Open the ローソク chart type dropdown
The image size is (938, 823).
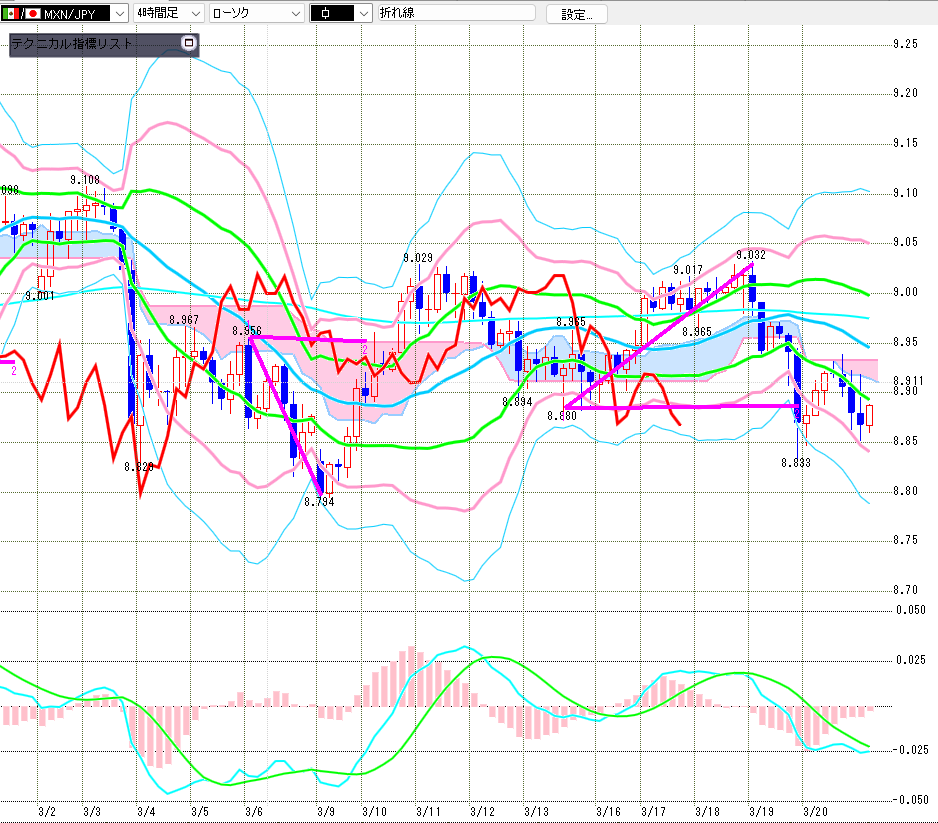(x=295, y=14)
